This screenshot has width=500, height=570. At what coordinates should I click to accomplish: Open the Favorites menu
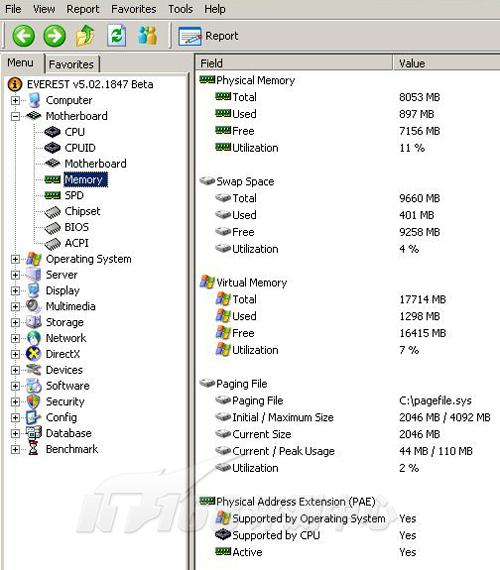coord(133,9)
